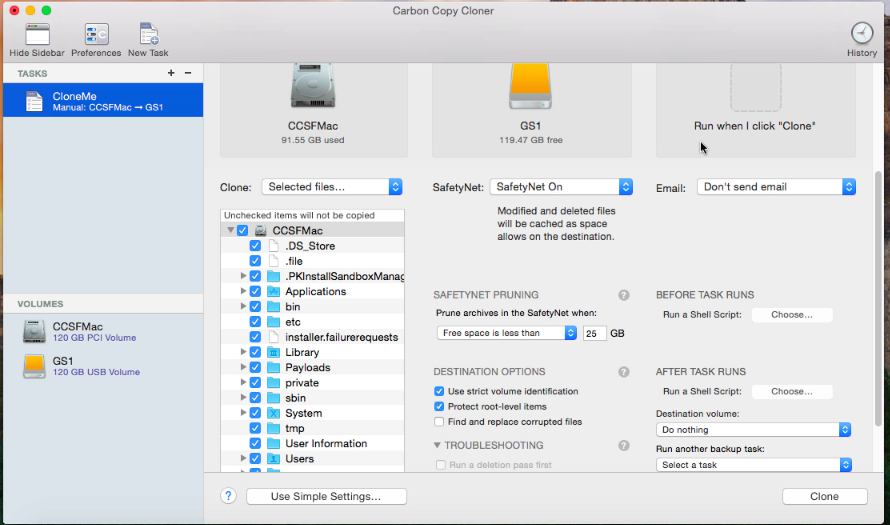Click the prune threshold 25 GB field

[594, 333]
